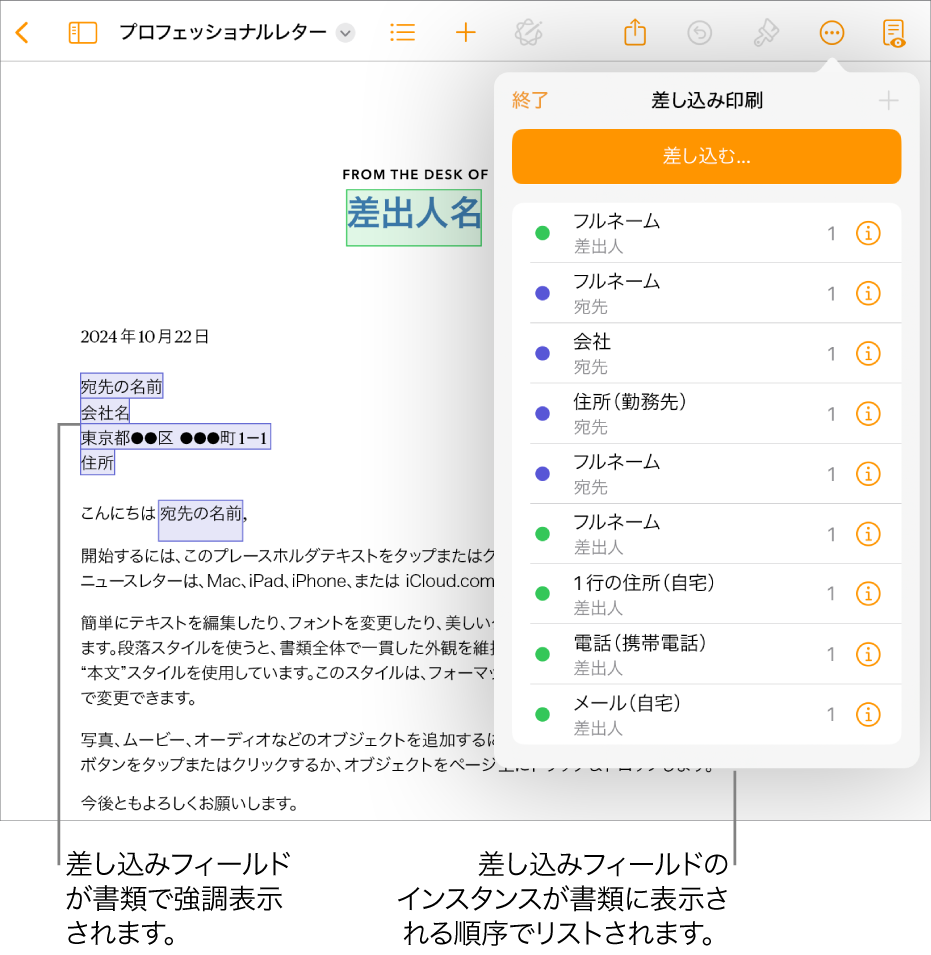Open the share icon

pos(635,32)
